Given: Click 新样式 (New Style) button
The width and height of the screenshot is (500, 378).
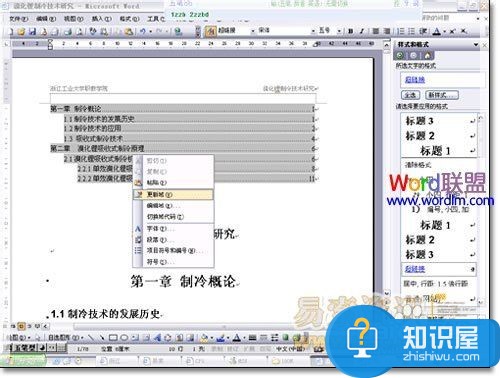Looking at the screenshot, I should (442, 95).
